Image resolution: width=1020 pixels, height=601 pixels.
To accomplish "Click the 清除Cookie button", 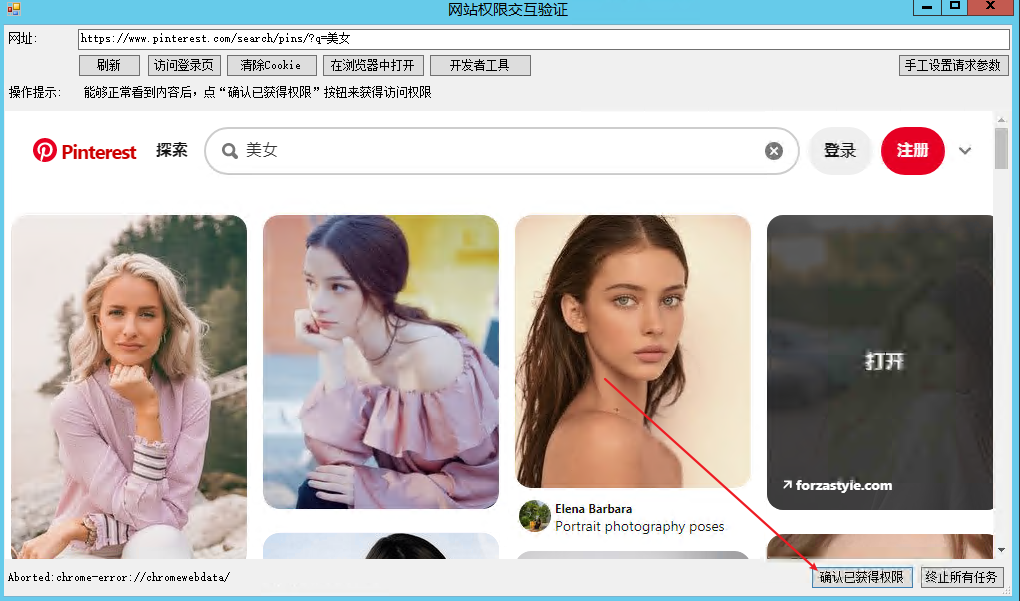I will click(271, 65).
